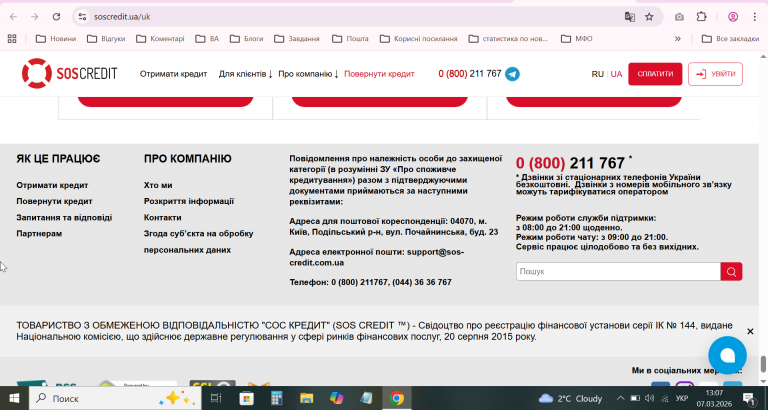This screenshot has width=768, height=410.
Task: Open footer link Контакти
Action: coord(163,217)
